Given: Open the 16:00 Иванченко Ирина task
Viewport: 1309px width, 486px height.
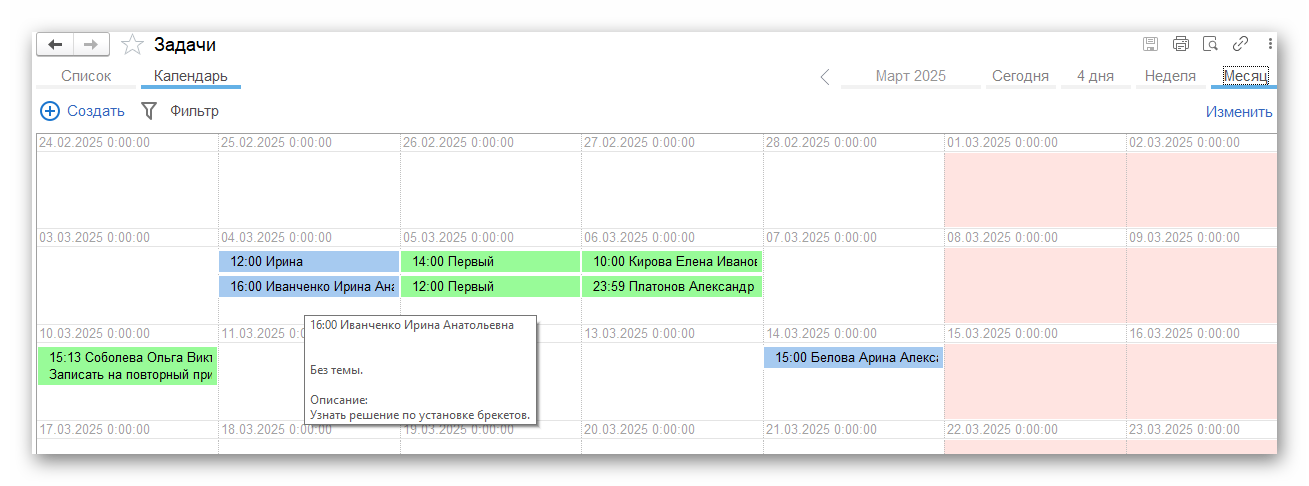Looking at the screenshot, I should click(309, 286).
